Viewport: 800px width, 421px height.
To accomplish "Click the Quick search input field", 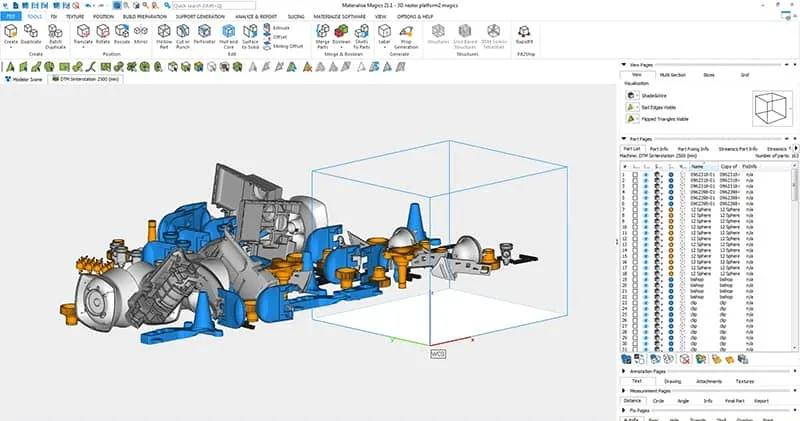I will (x=214, y=5).
